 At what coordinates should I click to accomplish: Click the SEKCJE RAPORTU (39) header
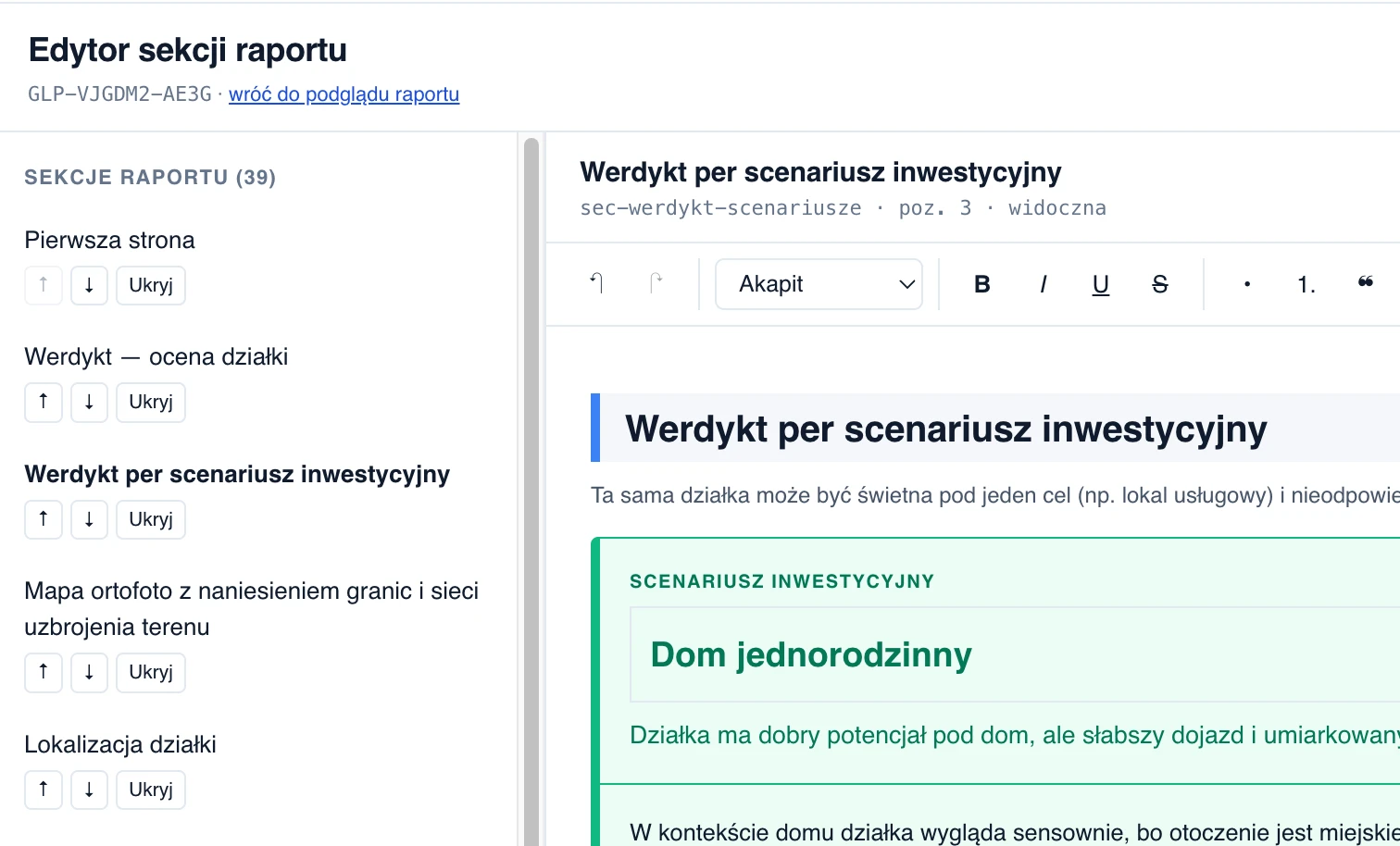pos(150,178)
